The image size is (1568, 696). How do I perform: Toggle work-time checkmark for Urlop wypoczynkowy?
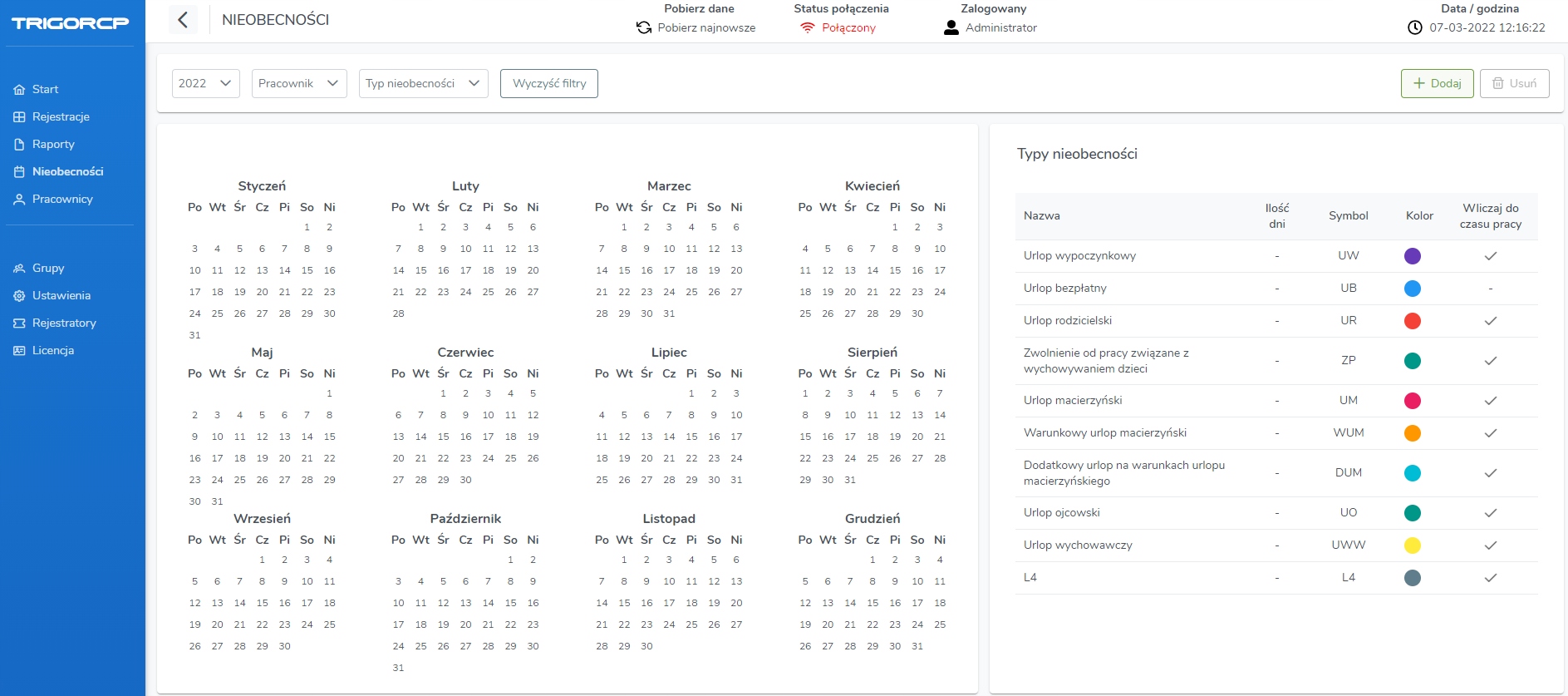(x=1491, y=256)
